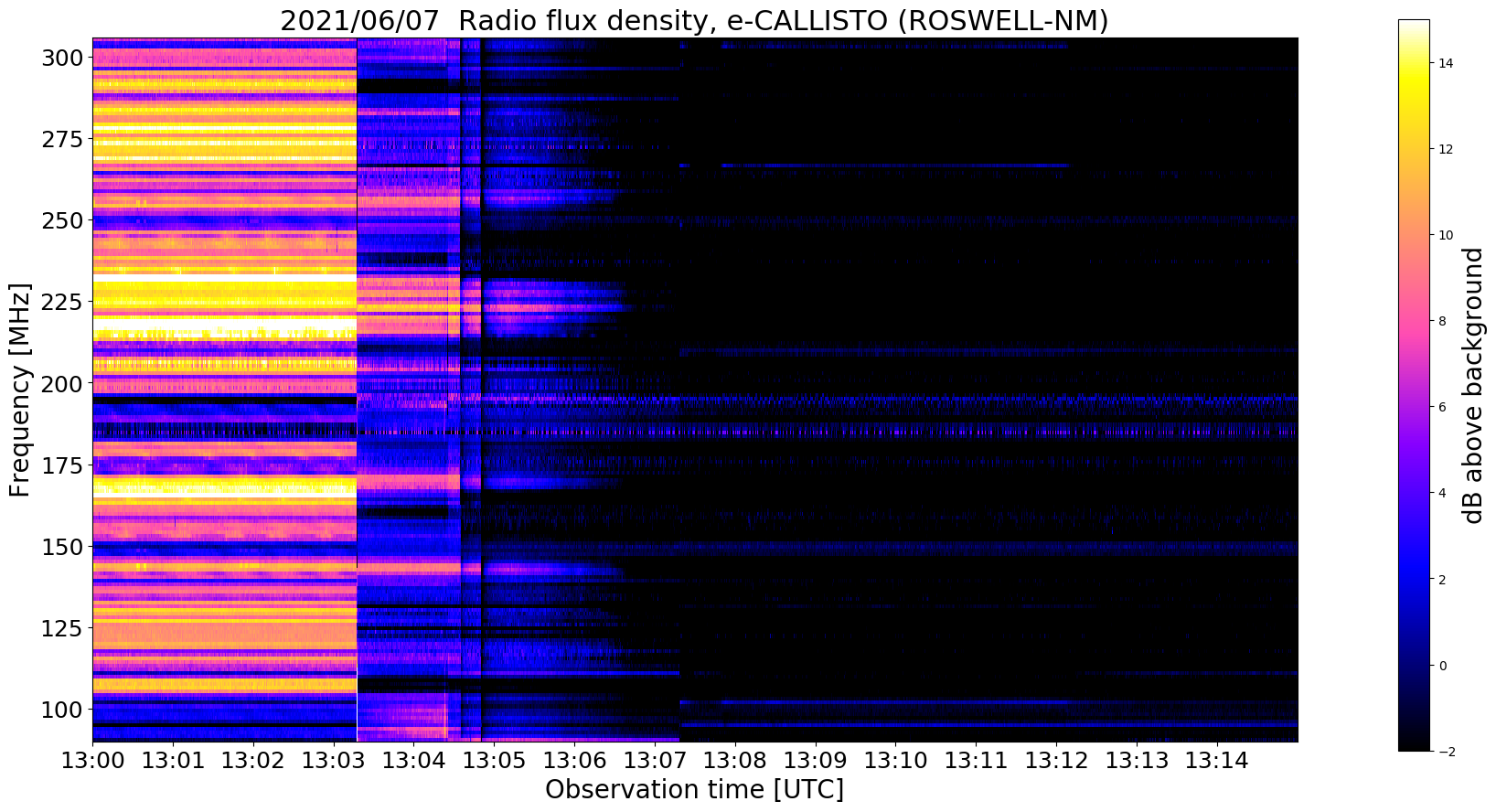
Task: Click the 13:07 time tick label
Action: (655, 759)
